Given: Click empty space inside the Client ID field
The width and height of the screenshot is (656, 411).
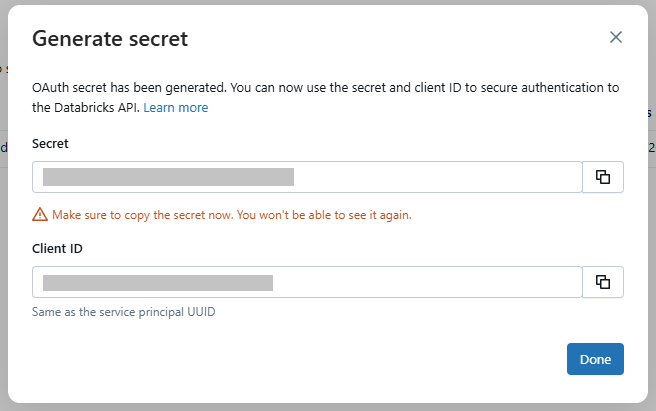Looking at the screenshot, I should coord(427,282).
